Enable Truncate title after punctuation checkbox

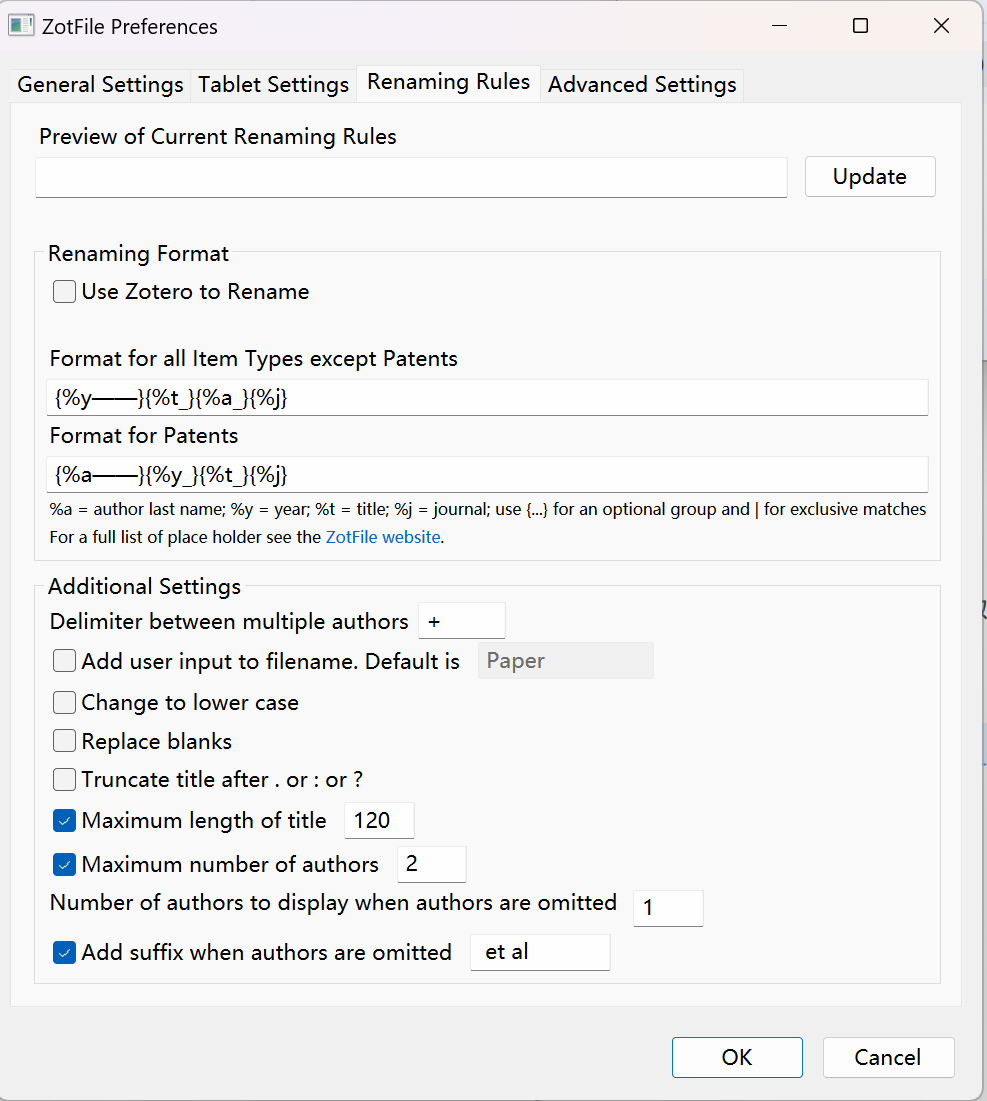point(65,779)
